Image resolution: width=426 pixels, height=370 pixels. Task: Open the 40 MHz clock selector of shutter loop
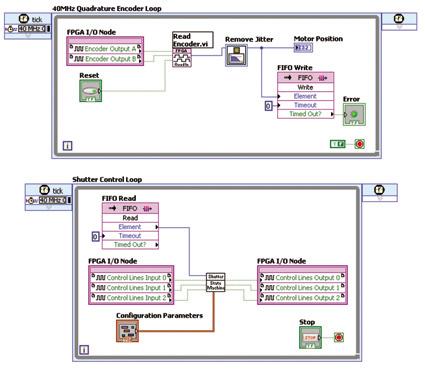[54, 200]
